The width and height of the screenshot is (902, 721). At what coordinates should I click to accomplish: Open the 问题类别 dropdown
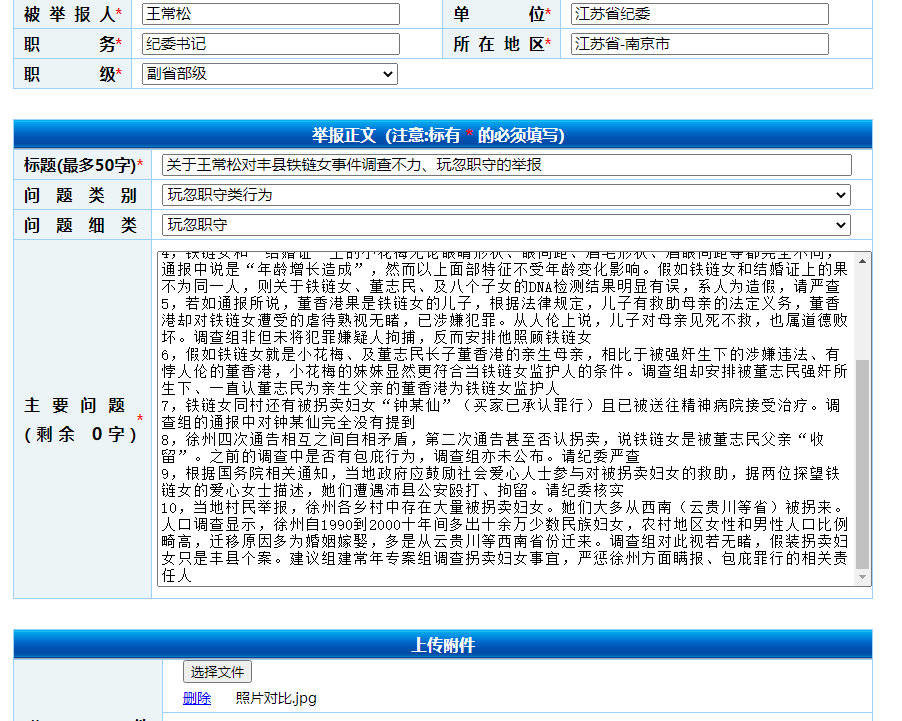coord(506,195)
